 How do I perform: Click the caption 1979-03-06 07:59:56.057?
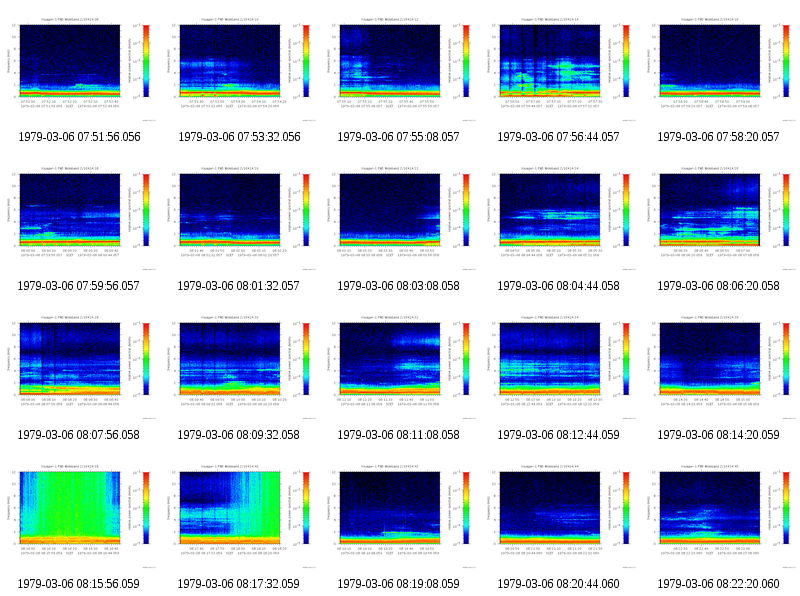tap(79, 286)
